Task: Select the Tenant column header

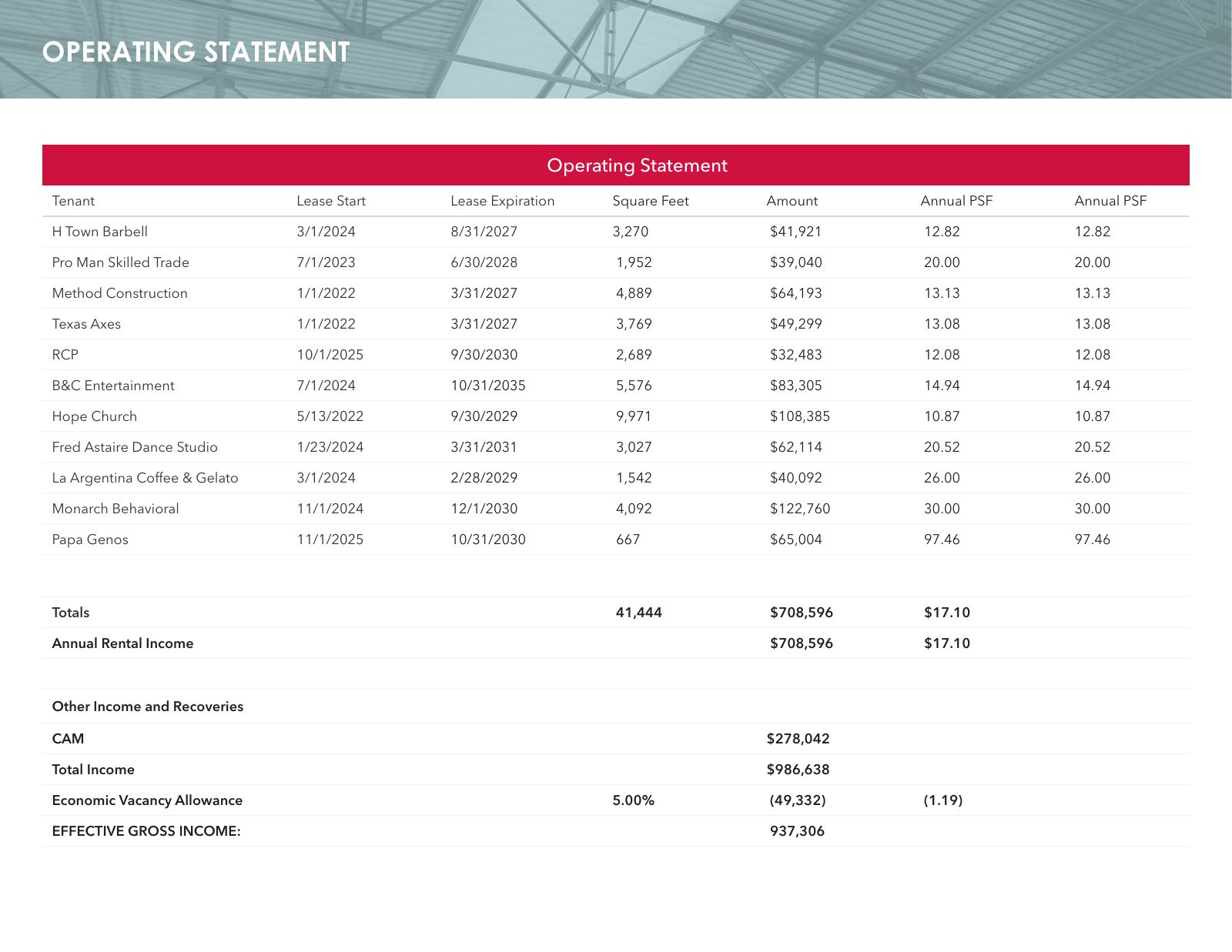Action: click(x=73, y=201)
